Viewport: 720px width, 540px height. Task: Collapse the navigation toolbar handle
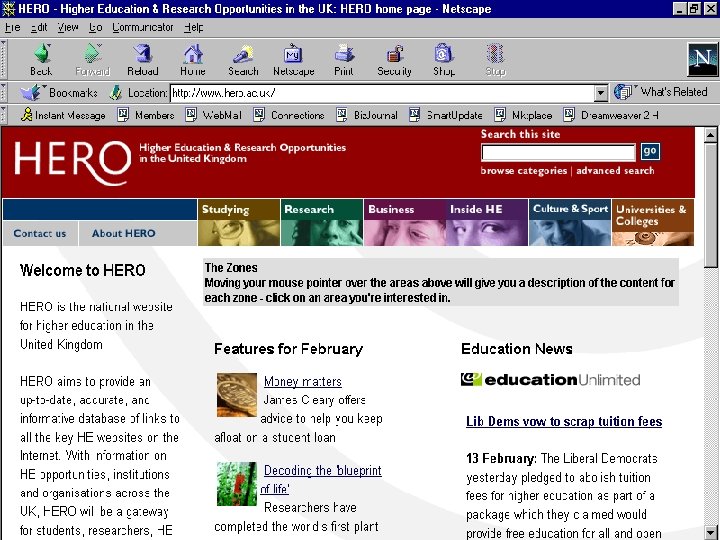(x=3, y=59)
